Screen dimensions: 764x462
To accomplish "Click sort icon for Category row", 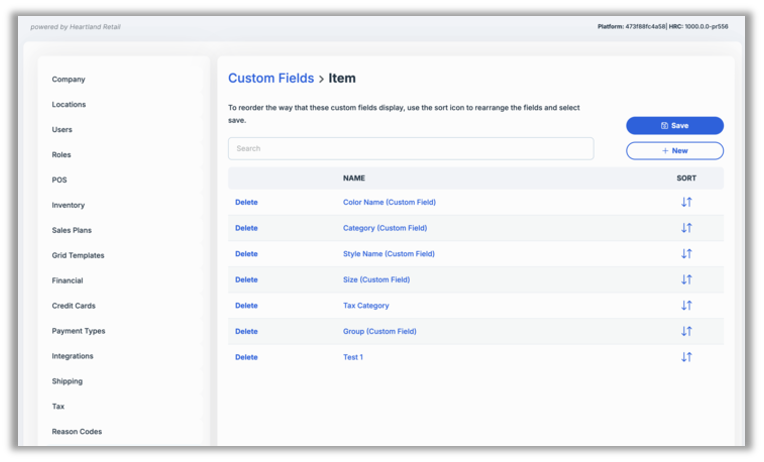I will [x=686, y=228].
